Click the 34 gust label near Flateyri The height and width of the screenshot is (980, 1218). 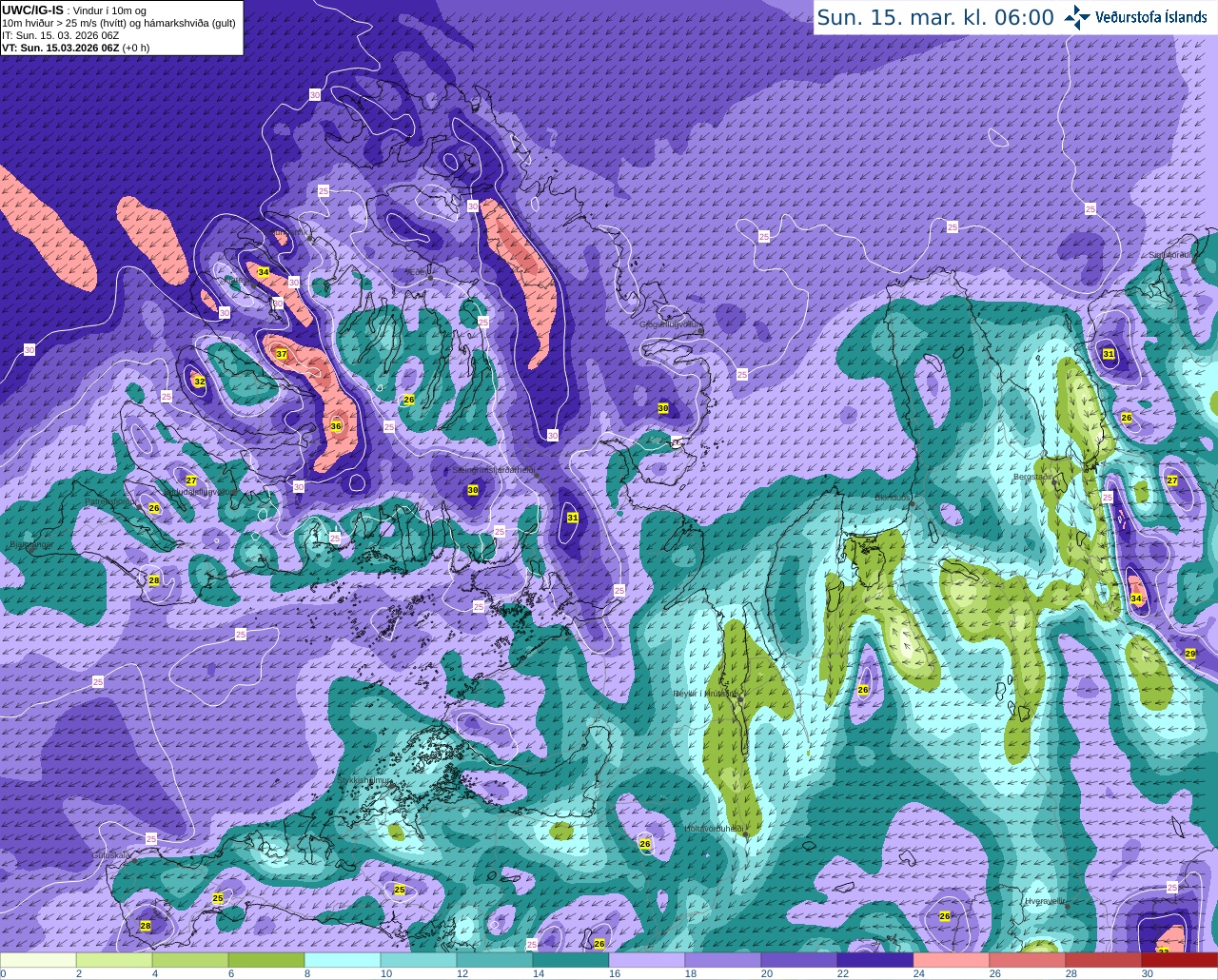(264, 272)
